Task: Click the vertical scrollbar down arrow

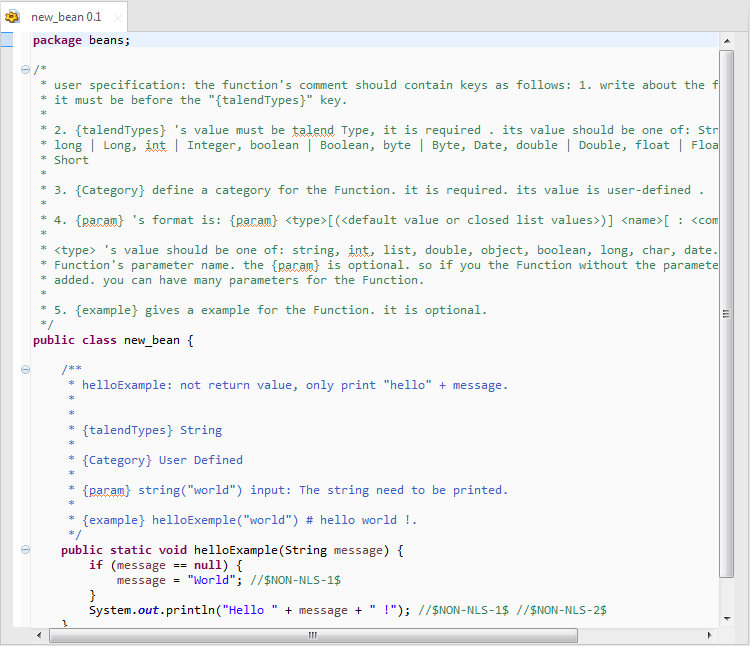Action: pos(727,620)
